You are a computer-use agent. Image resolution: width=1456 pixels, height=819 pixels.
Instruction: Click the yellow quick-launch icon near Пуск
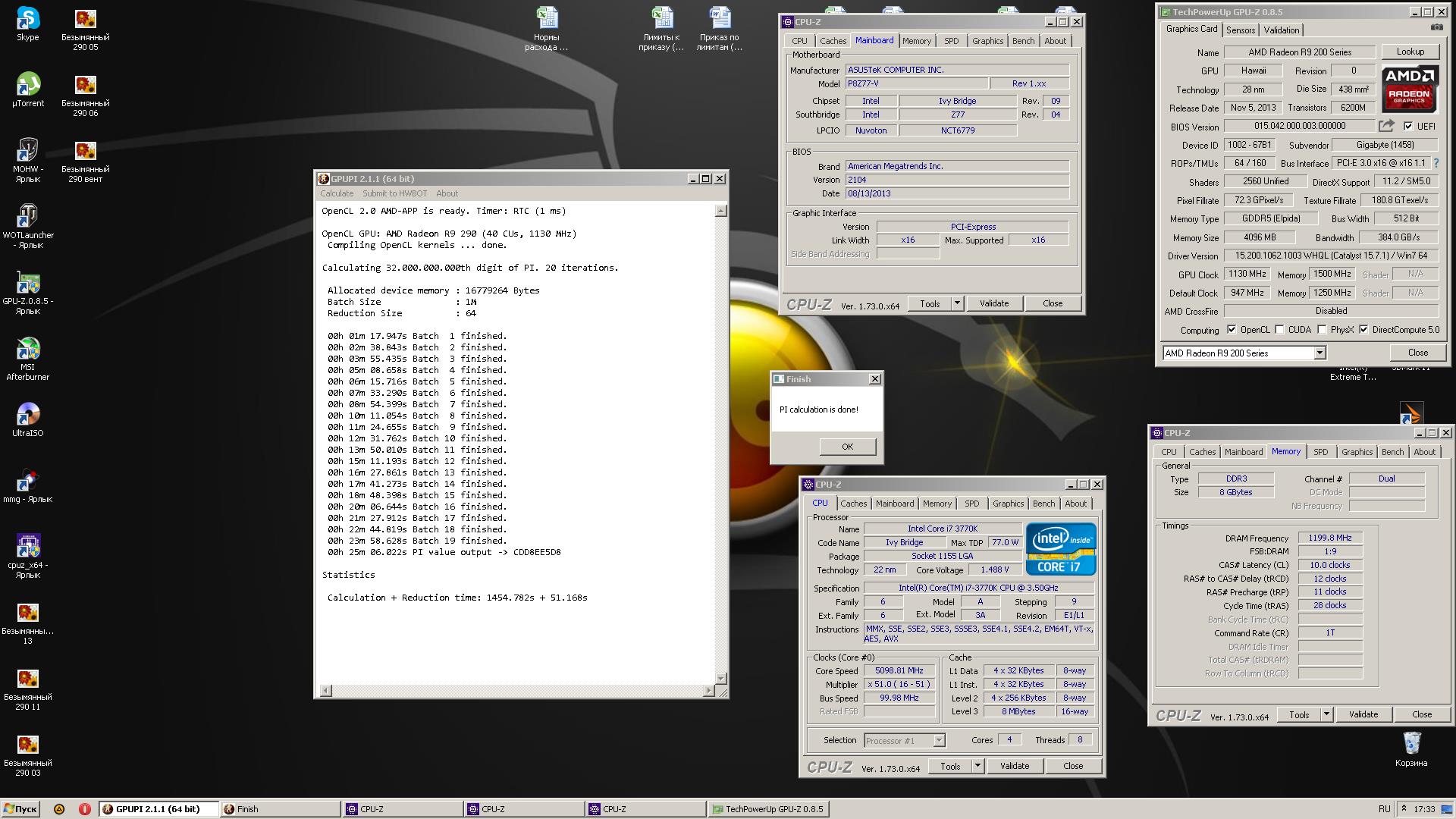(x=59, y=809)
